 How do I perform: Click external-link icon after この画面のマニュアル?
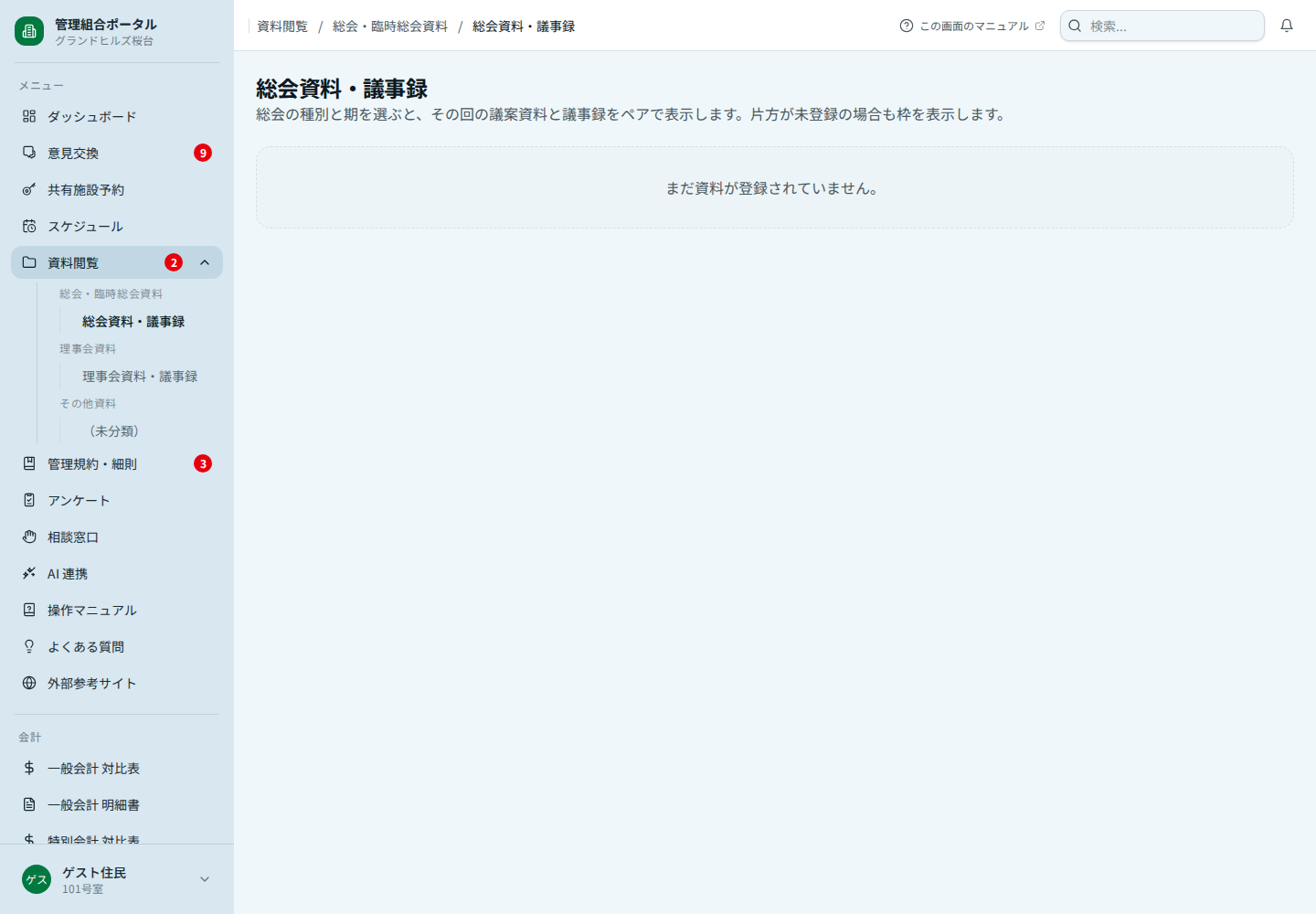tap(1040, 26)
